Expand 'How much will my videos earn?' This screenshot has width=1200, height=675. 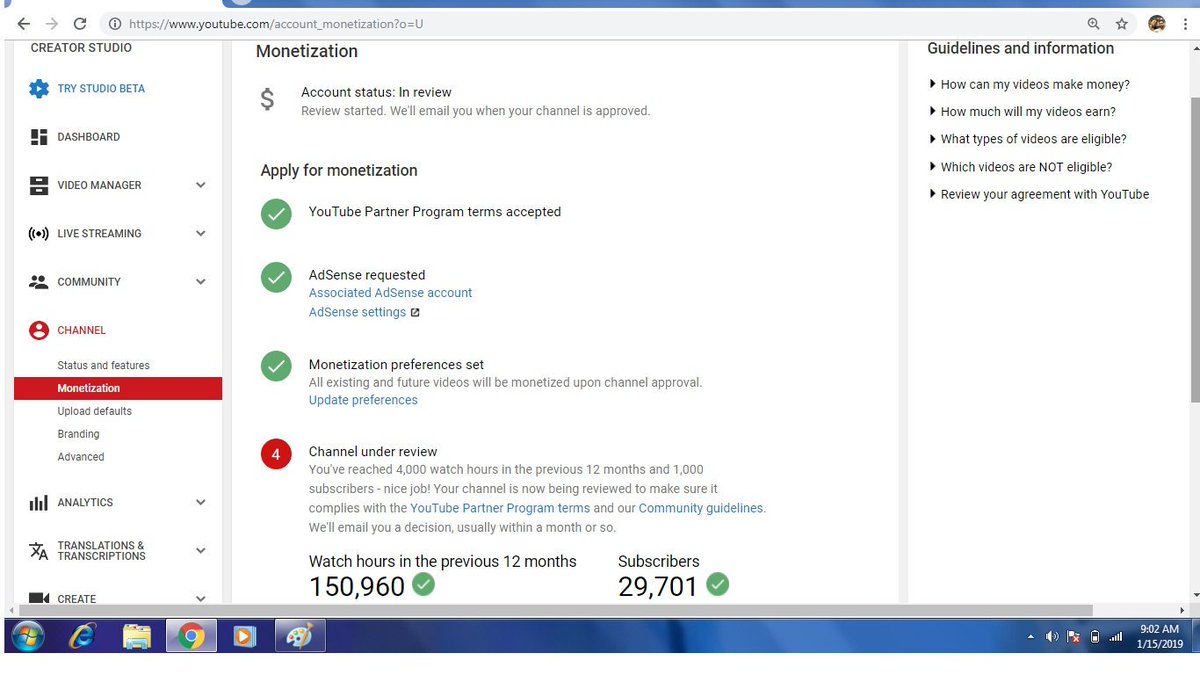(x=1022, y=112)
